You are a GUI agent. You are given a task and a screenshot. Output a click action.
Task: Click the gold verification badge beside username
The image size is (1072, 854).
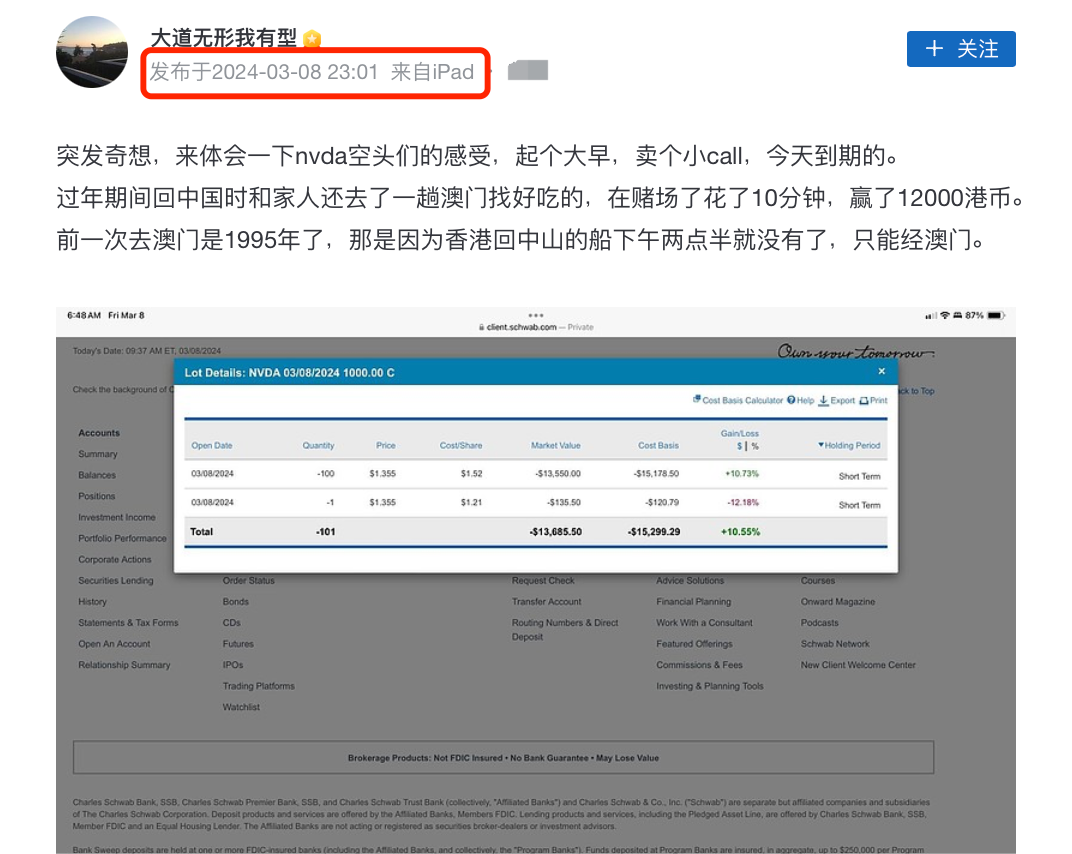(x=312, y=39)
